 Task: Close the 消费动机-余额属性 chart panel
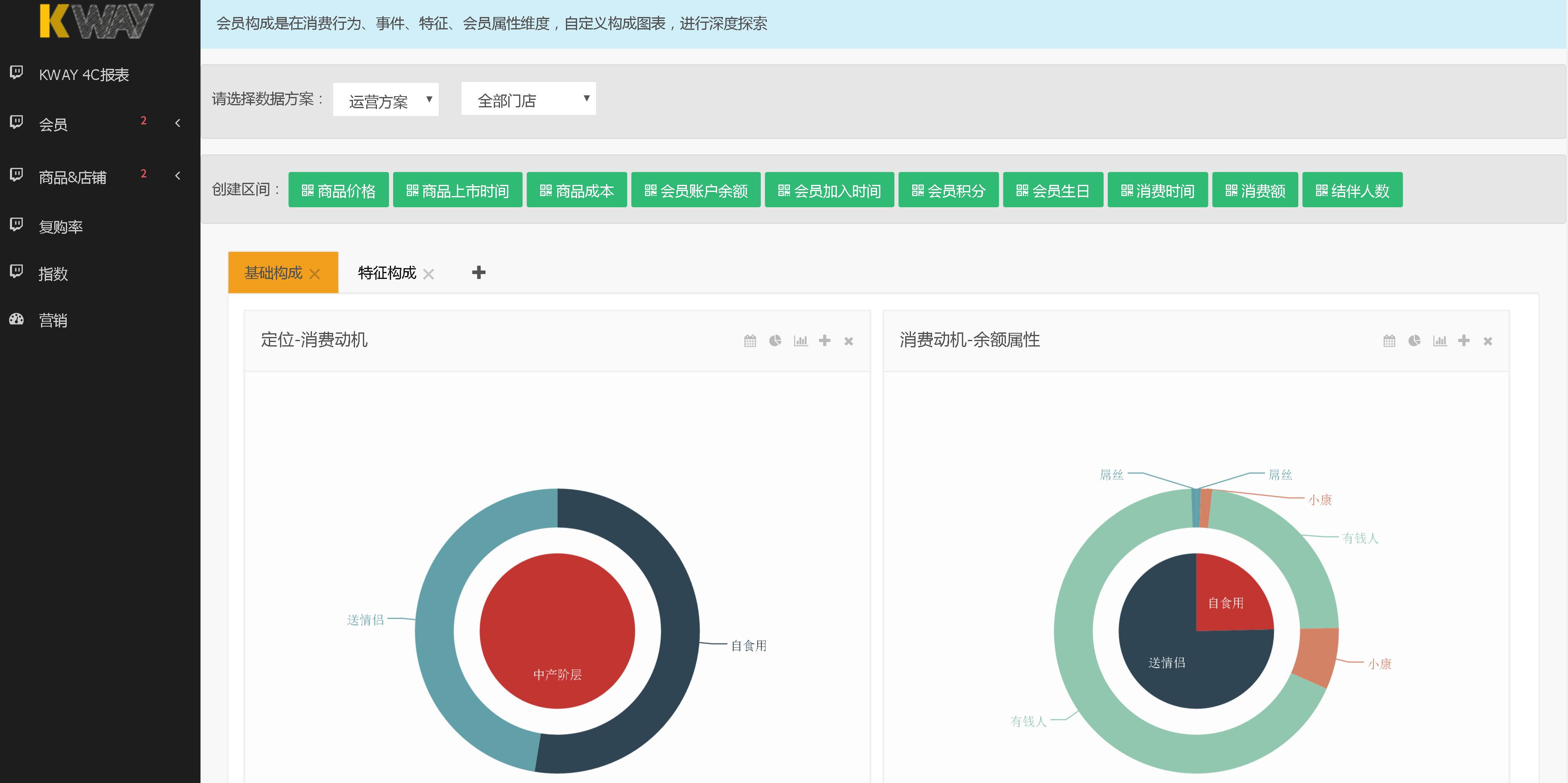click(1488, 342)
